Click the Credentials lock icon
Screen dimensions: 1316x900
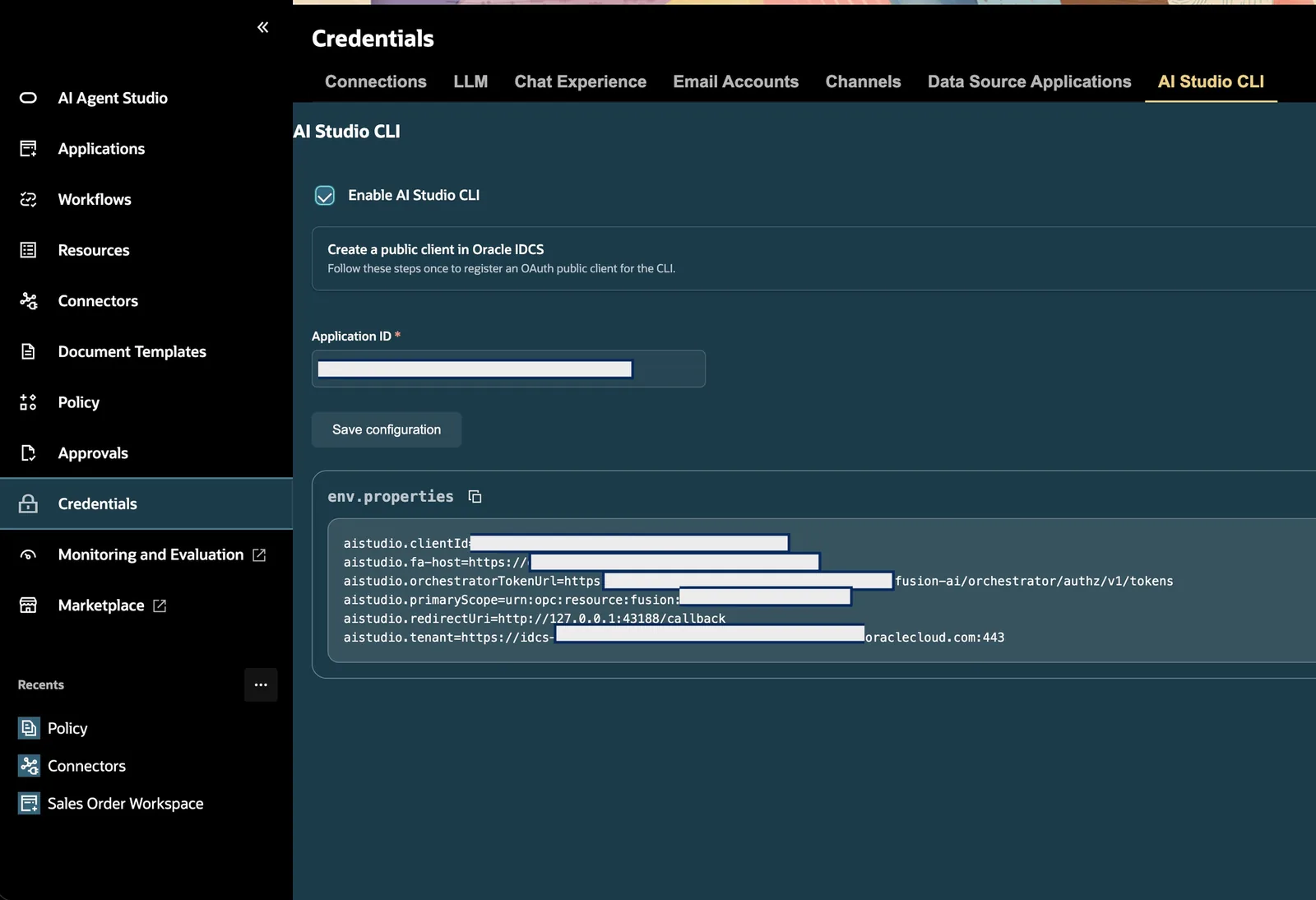[28, 503]
